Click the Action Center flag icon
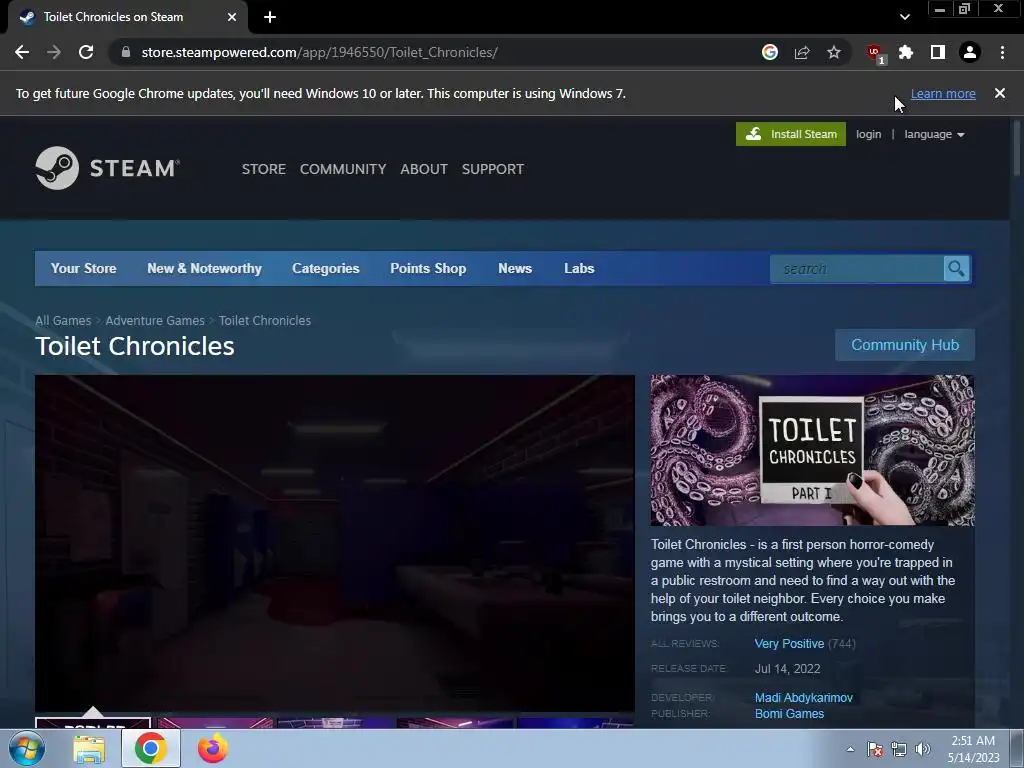 [x=875, y=749]
